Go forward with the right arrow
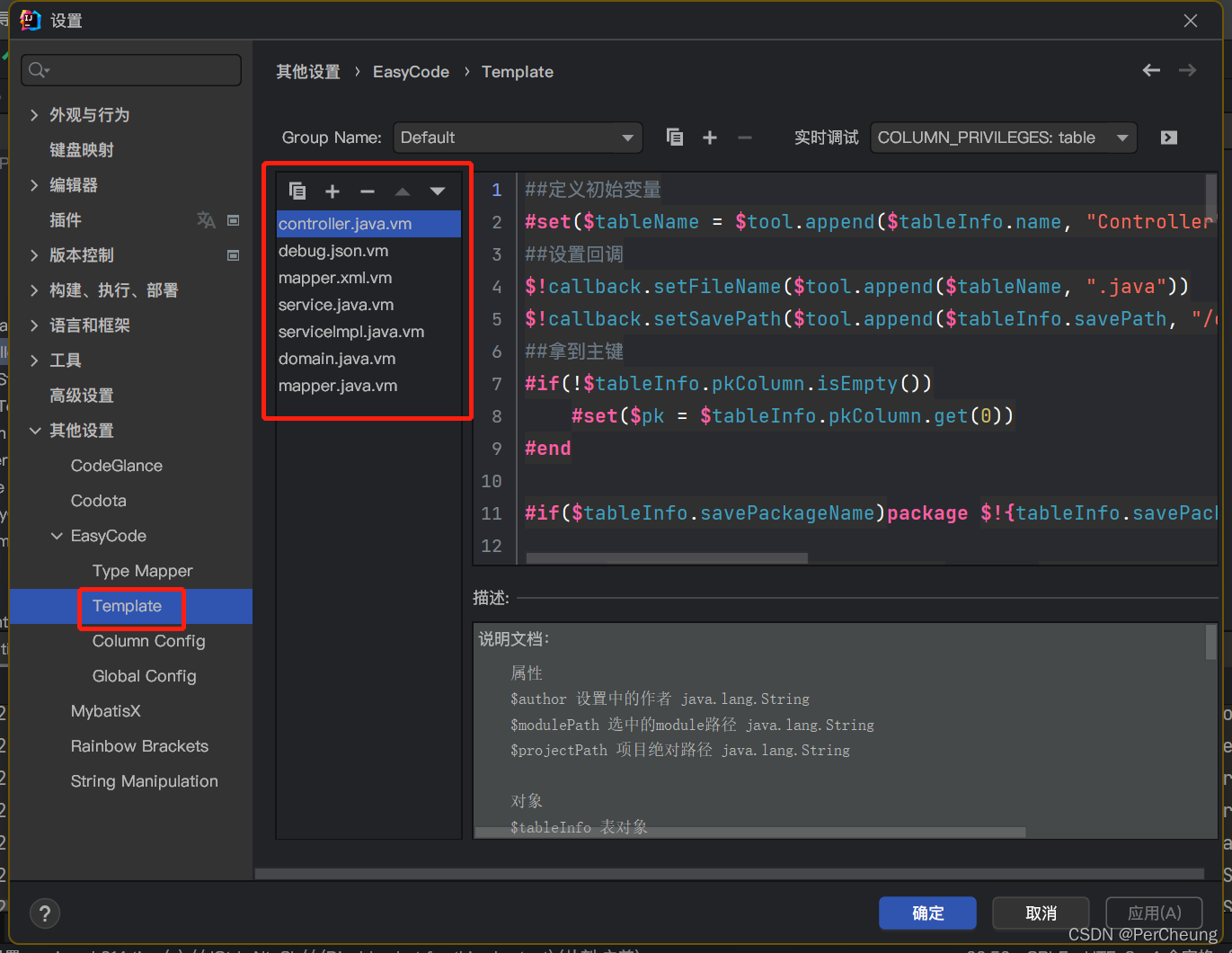 (1187, 70)
